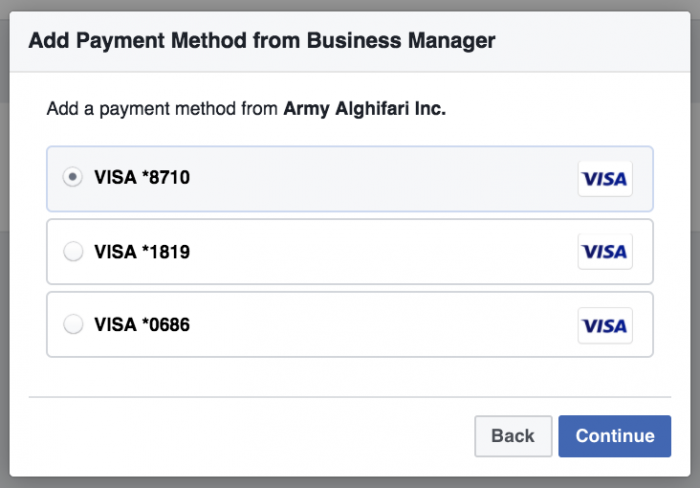Click empty middle area of VISA *1819 row
Viewport: 700px width, 488px height.
[x=380, y=252]
